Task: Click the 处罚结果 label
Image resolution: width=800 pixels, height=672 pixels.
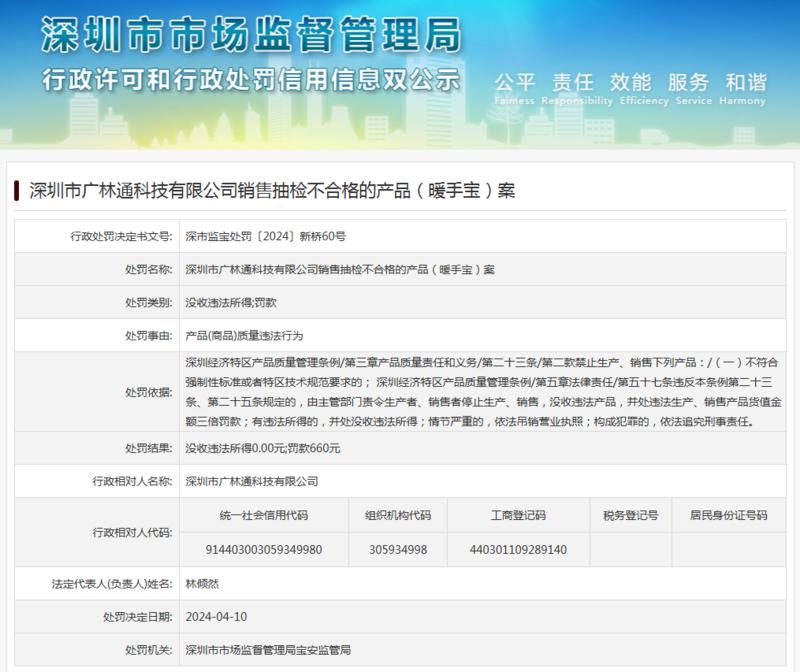Action: 148,448
